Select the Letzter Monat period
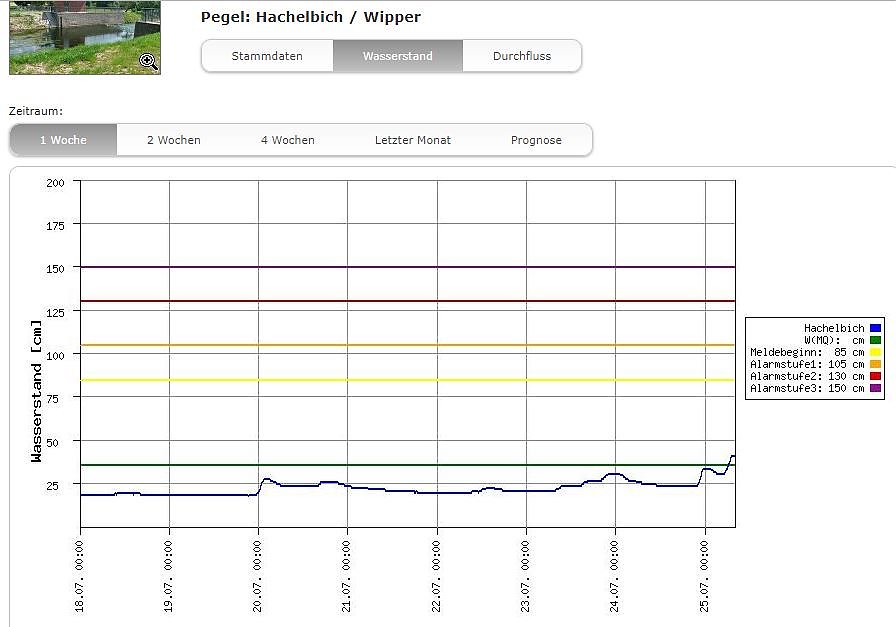This screenshot has height=627, width=896. tap(413, 140)
